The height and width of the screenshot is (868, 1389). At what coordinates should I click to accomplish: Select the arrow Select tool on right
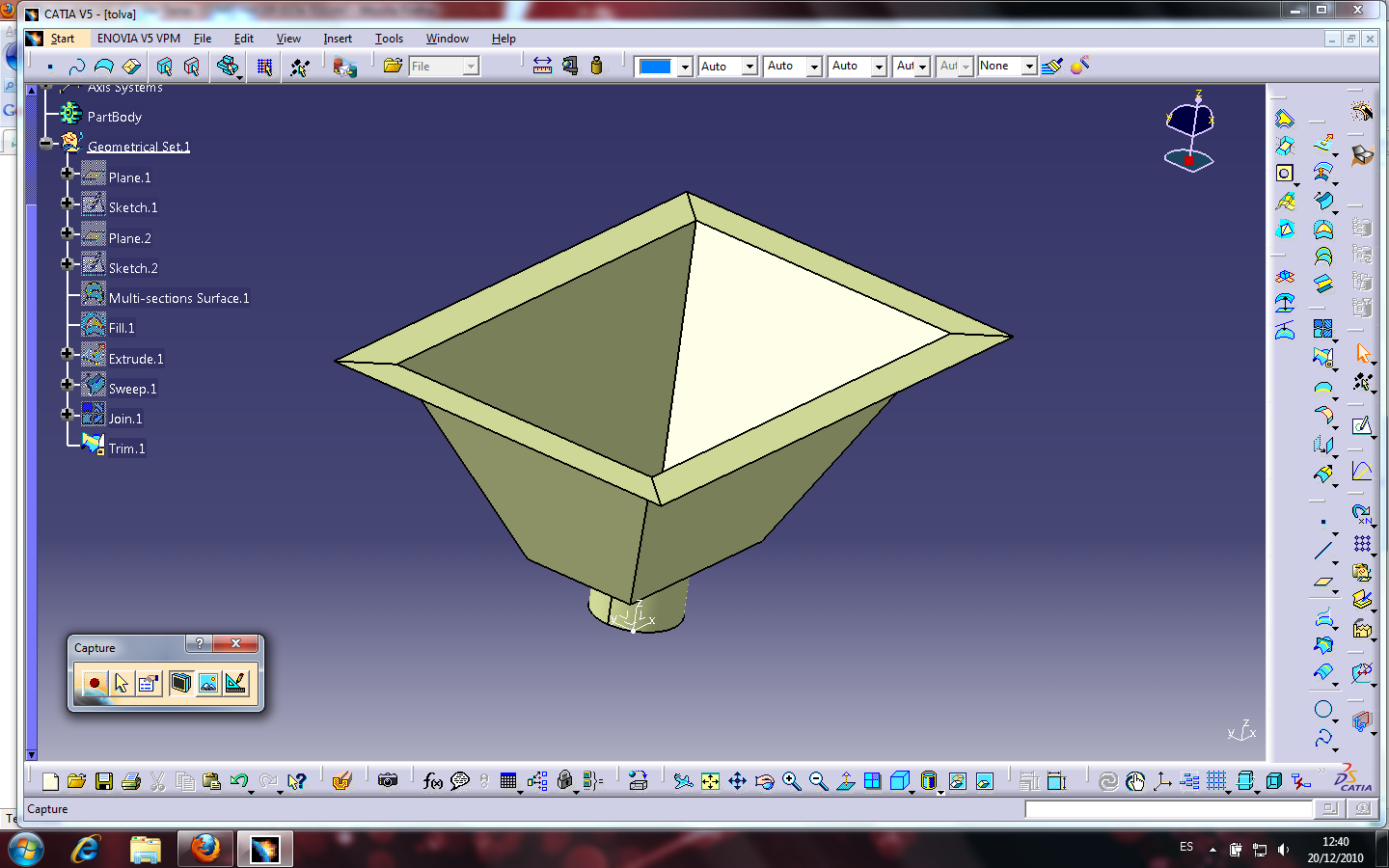pos(1362,353)
